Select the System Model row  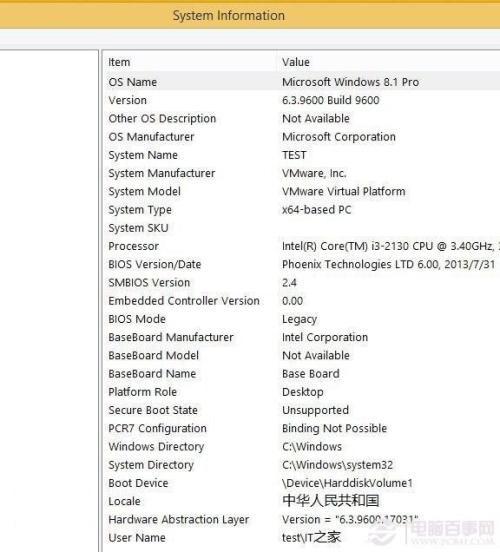[302, 192]
